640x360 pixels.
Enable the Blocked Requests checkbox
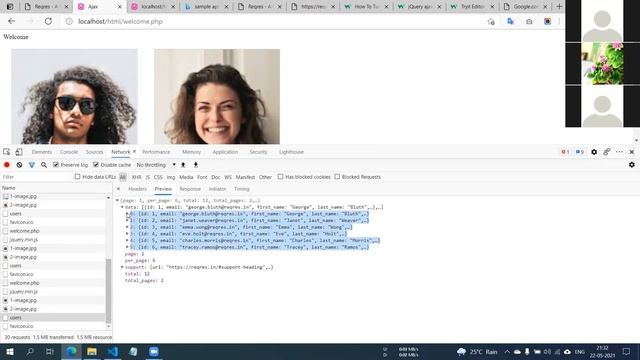337,177
